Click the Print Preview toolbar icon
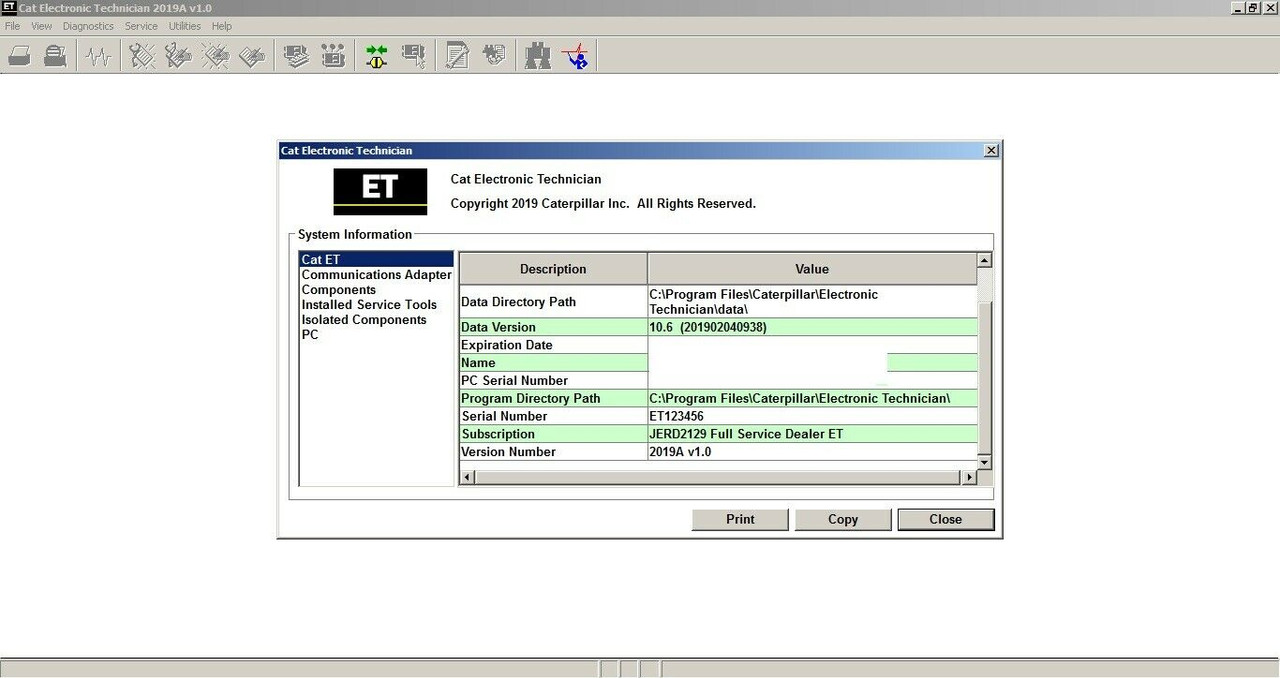The image size is (1280, 678). point(56,56)
